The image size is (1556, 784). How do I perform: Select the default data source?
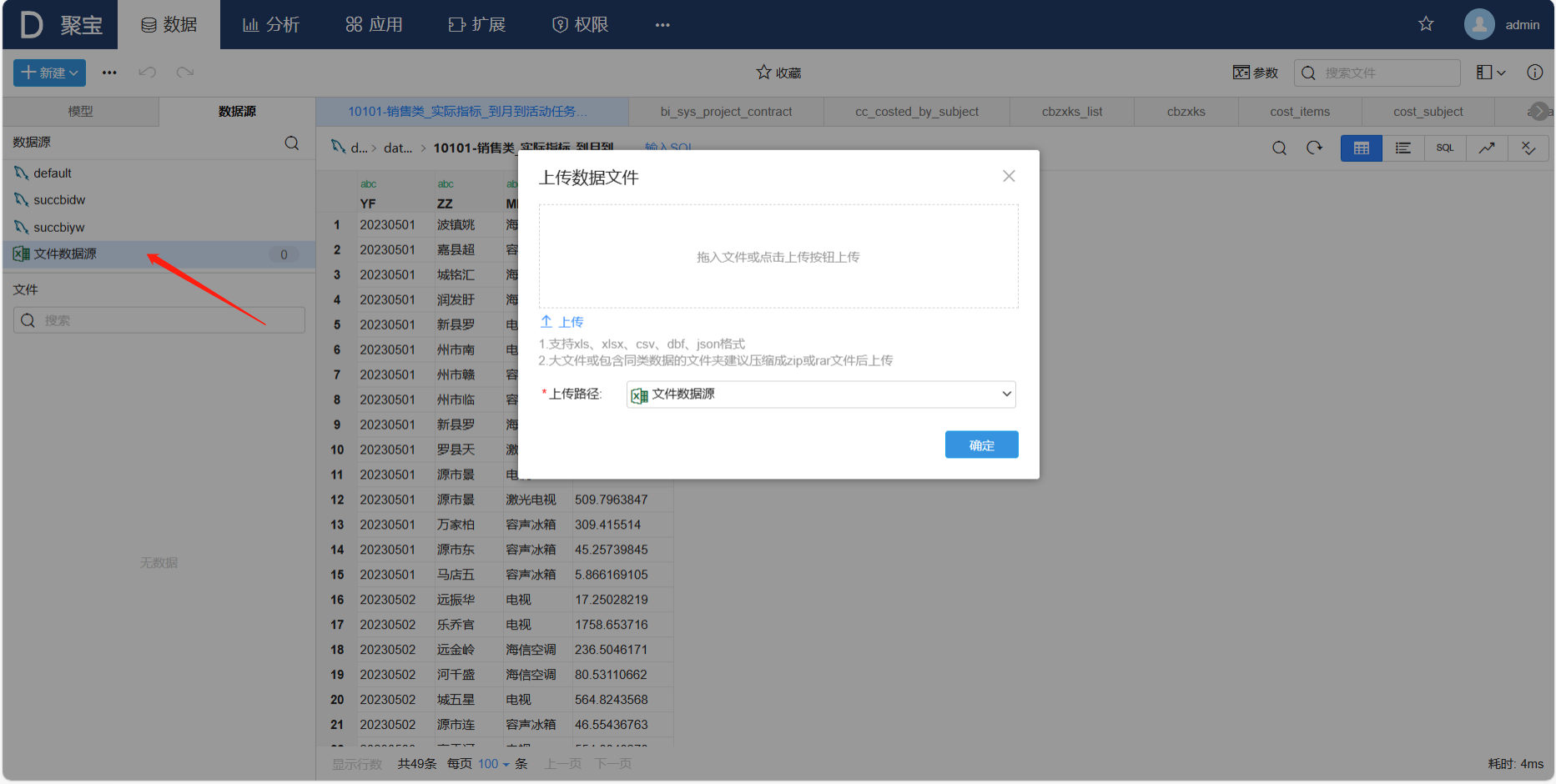click(x=159, y=173)
